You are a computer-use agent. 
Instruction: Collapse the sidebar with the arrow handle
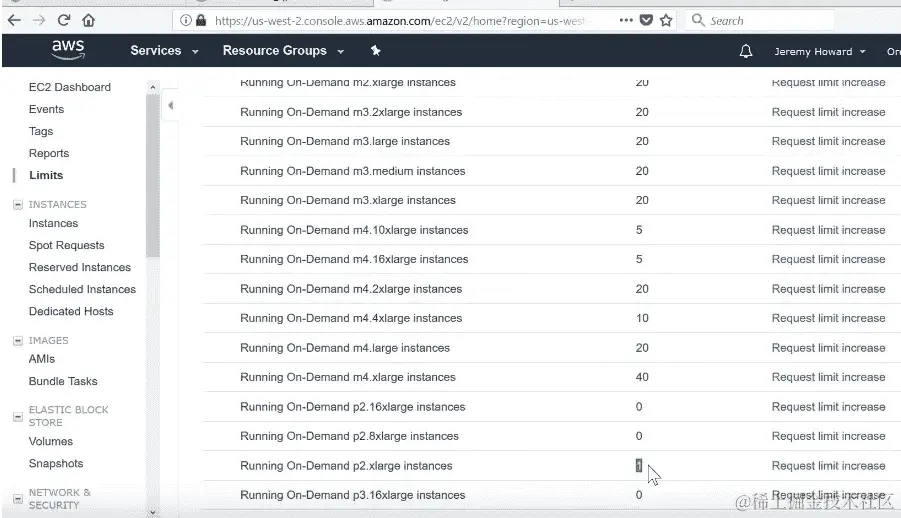170,105
